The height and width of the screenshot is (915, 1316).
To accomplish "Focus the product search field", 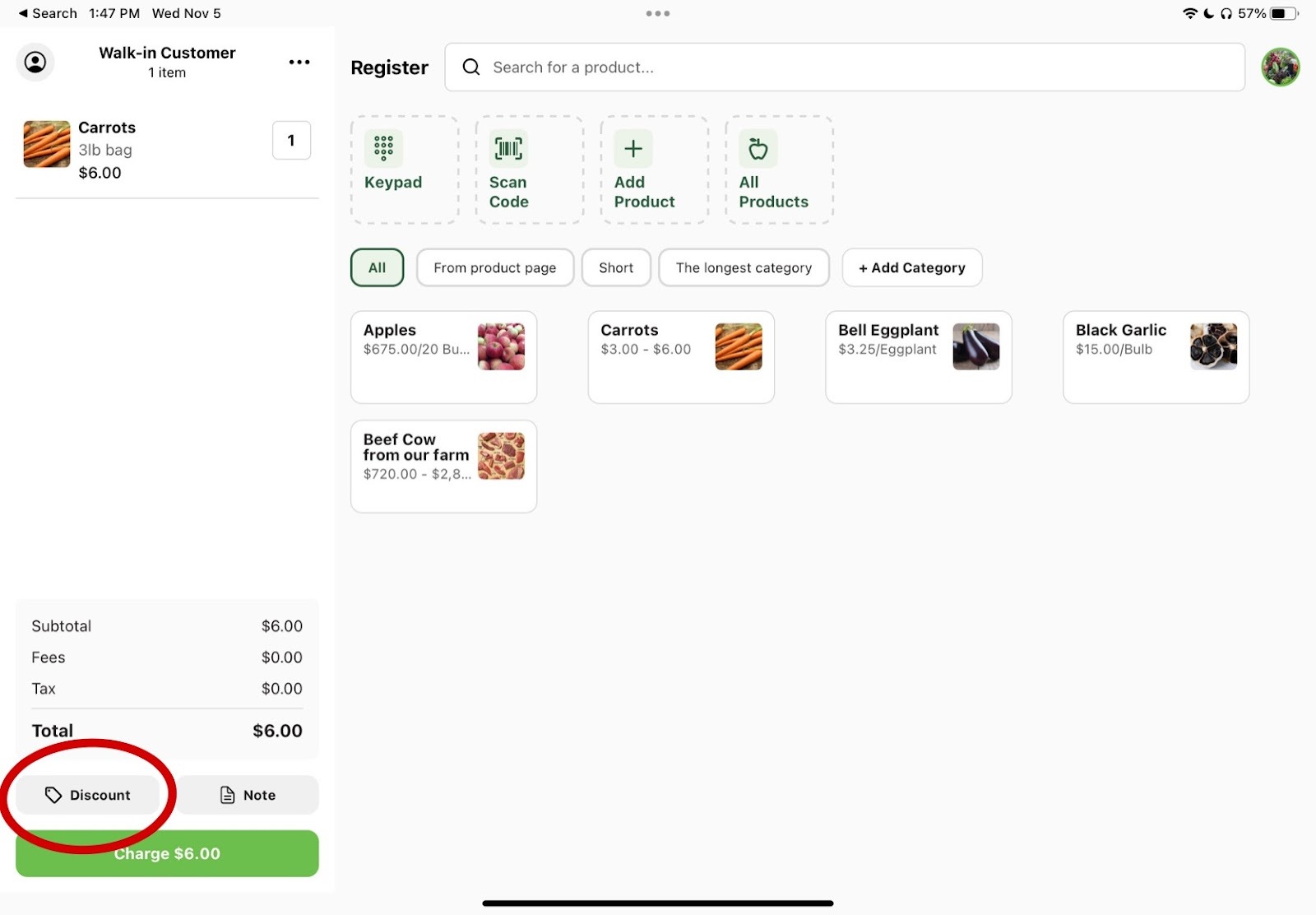I will [844, 67].
